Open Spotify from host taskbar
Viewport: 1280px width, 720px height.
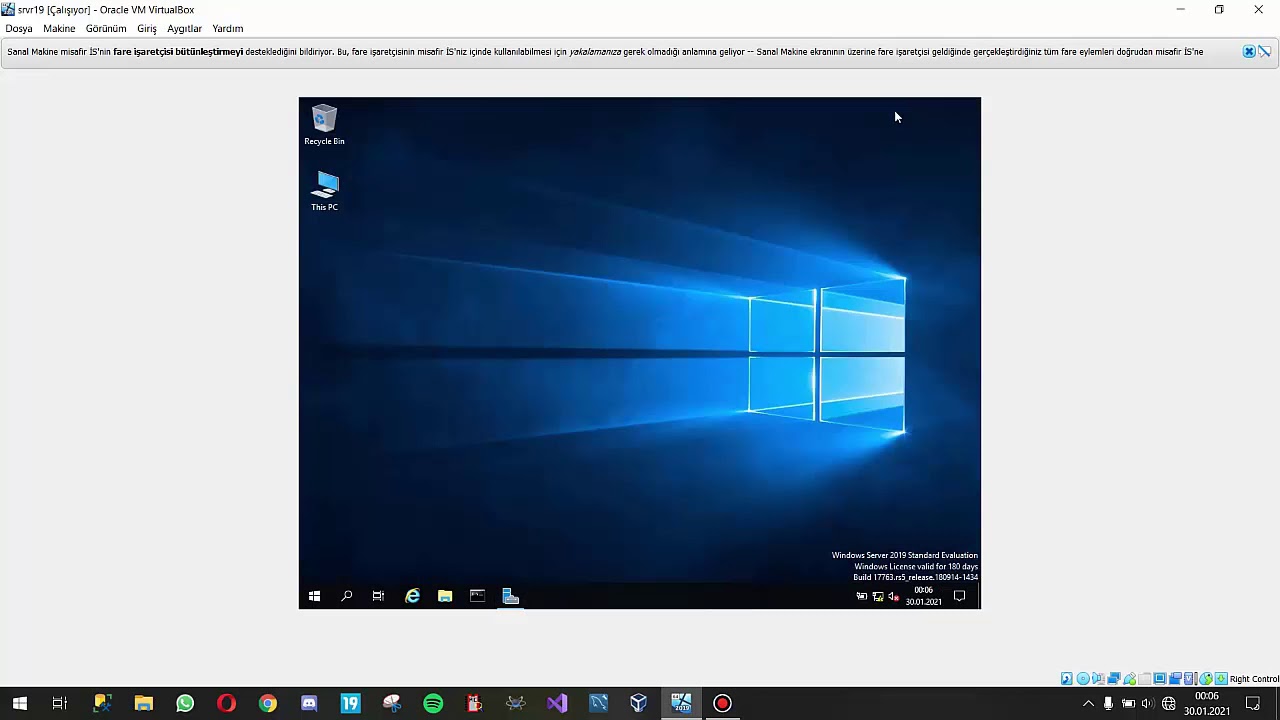click(x=433, y=704)
